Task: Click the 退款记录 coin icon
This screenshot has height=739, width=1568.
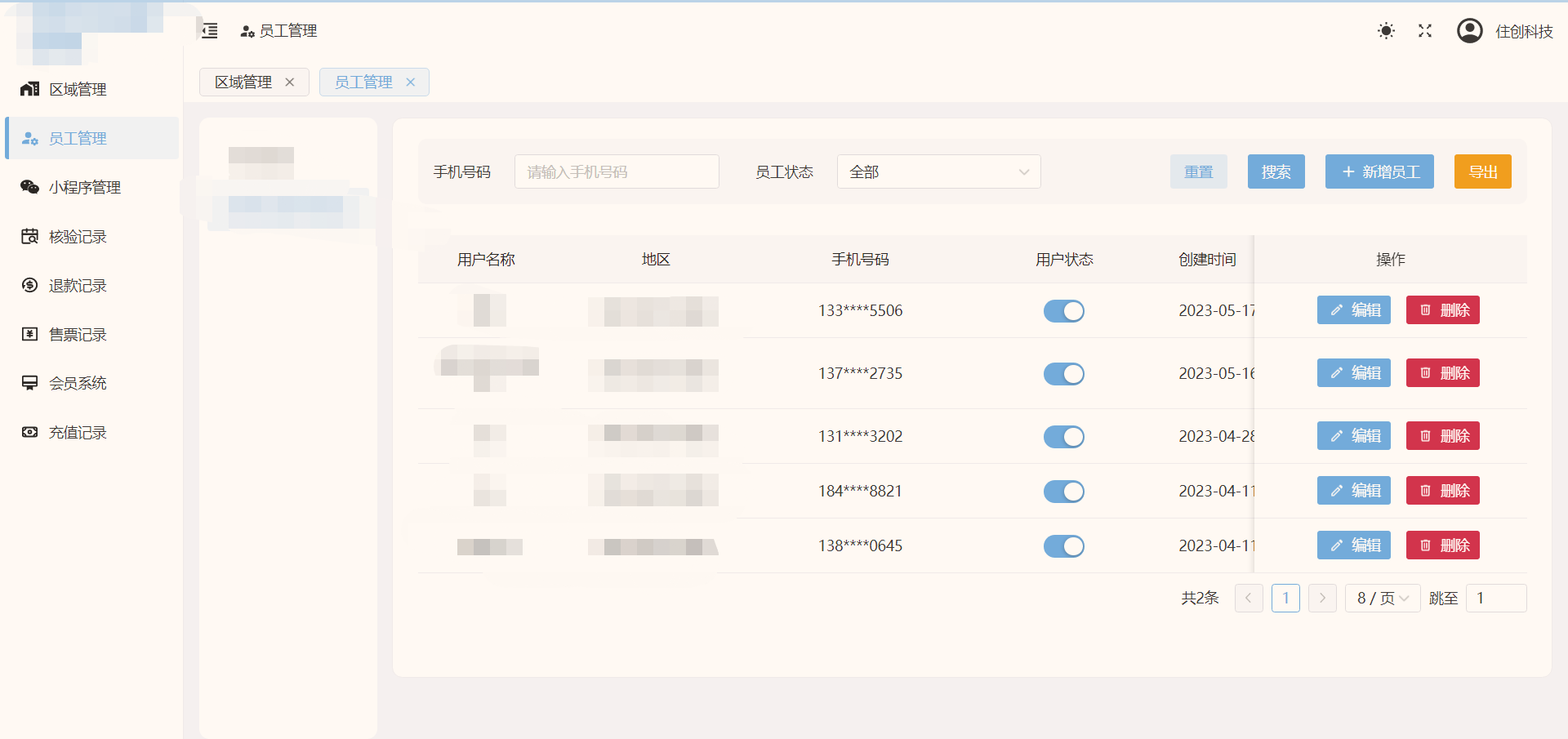Action: [30, 285]
